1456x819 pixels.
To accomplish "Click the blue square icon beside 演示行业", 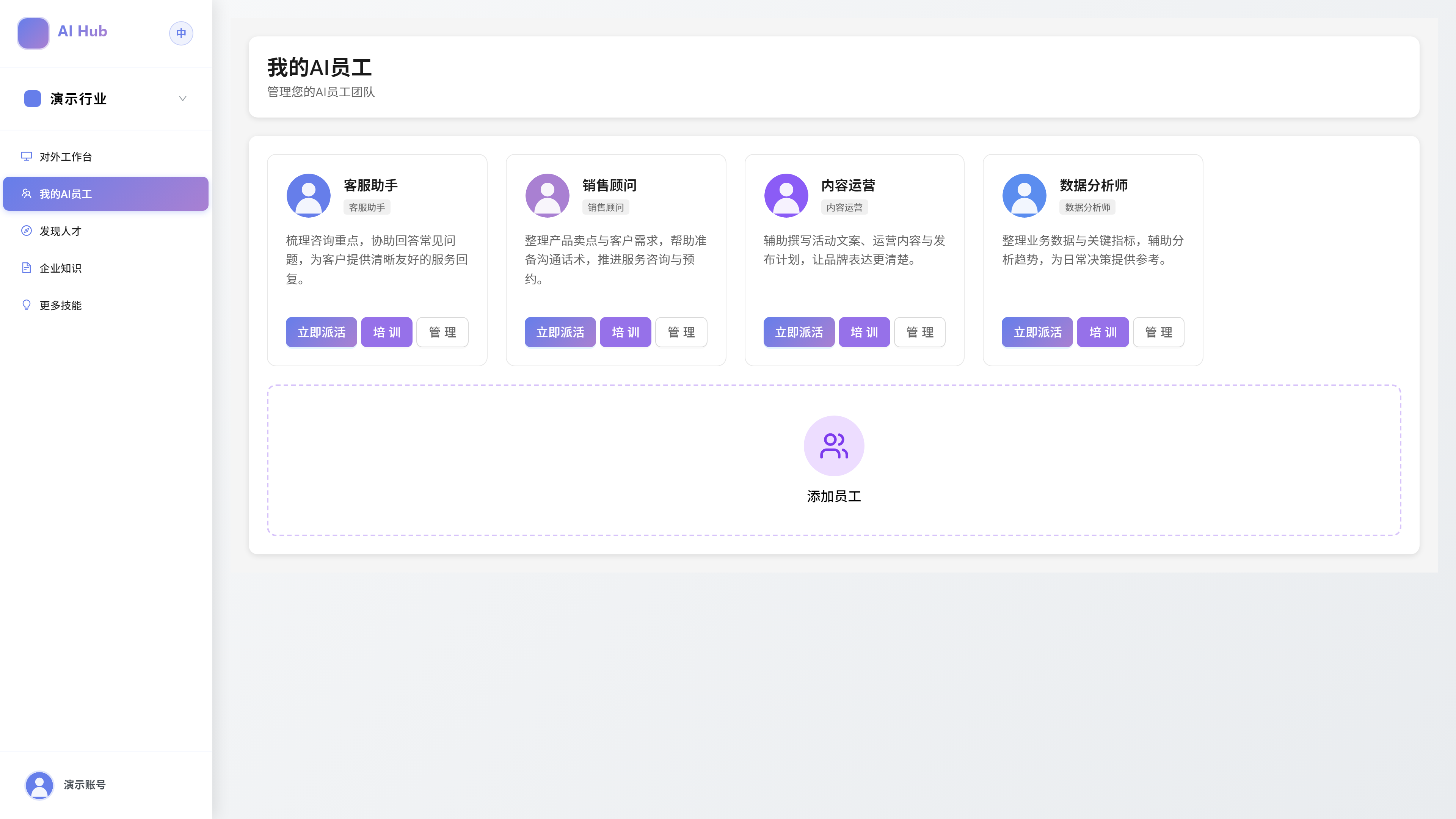I will pyautogui.click(x=33, y=98).
